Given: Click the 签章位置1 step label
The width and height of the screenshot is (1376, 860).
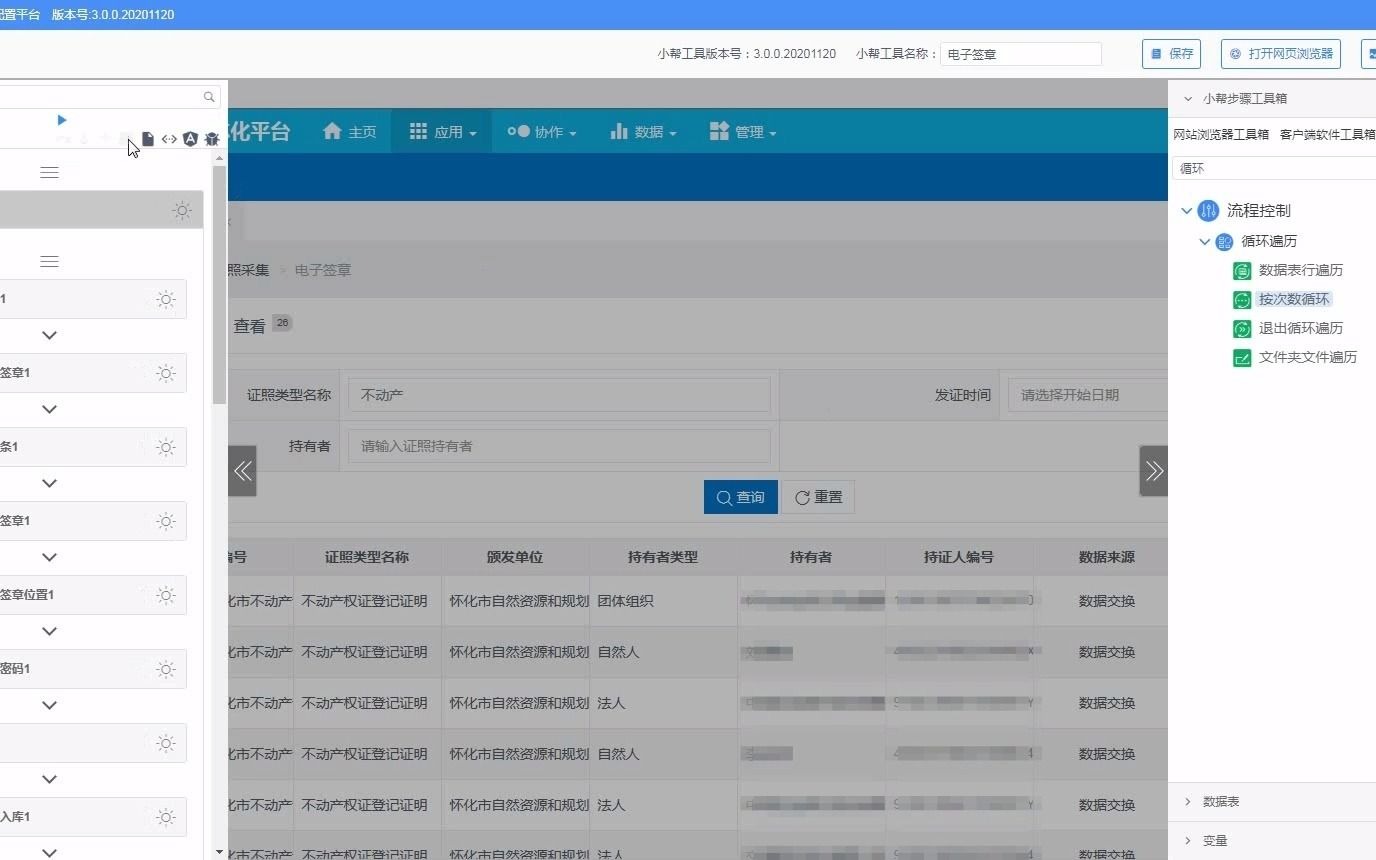Looking at the screenshot, I should [27, 595].
